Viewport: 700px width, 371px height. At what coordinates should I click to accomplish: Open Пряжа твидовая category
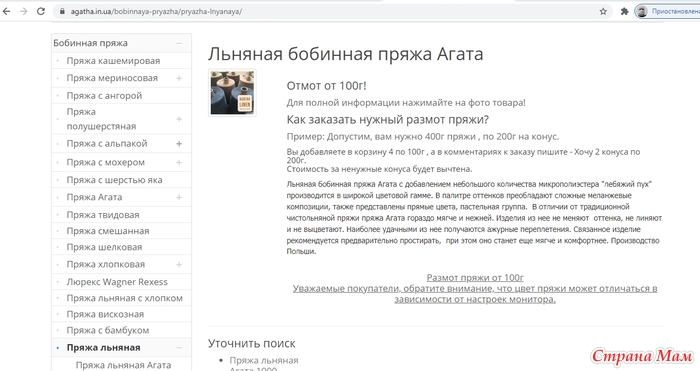coord(103,215)
